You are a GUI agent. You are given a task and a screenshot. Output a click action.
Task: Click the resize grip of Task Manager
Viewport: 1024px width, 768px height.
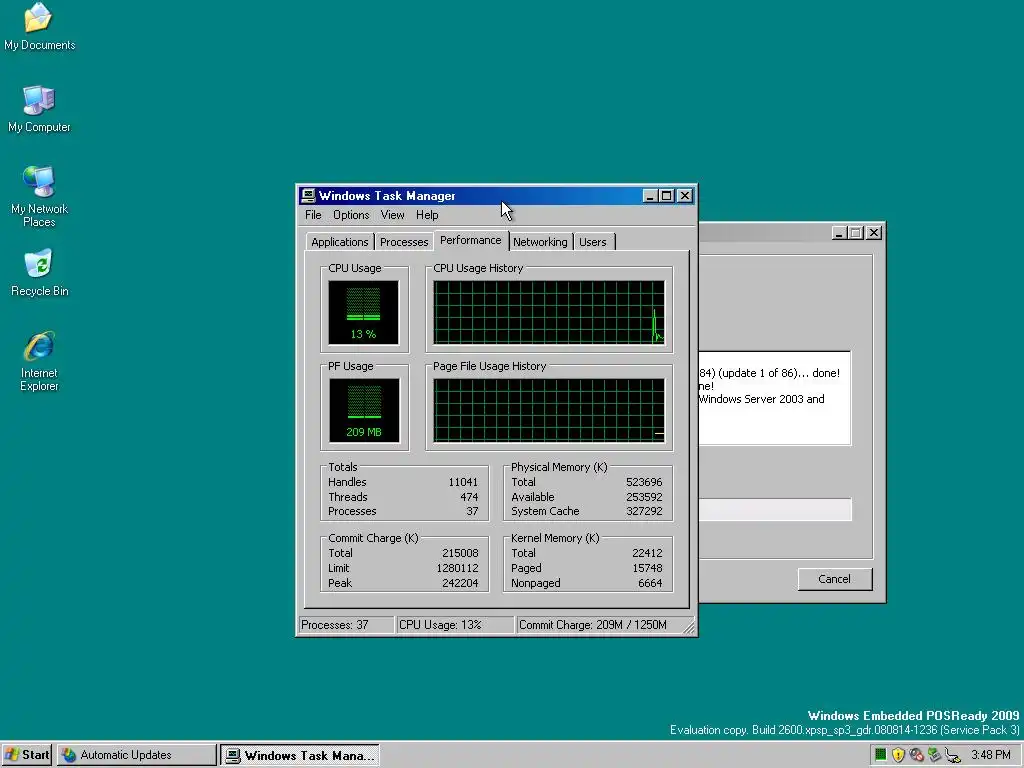pyautogui.click(x=690, y=628)
